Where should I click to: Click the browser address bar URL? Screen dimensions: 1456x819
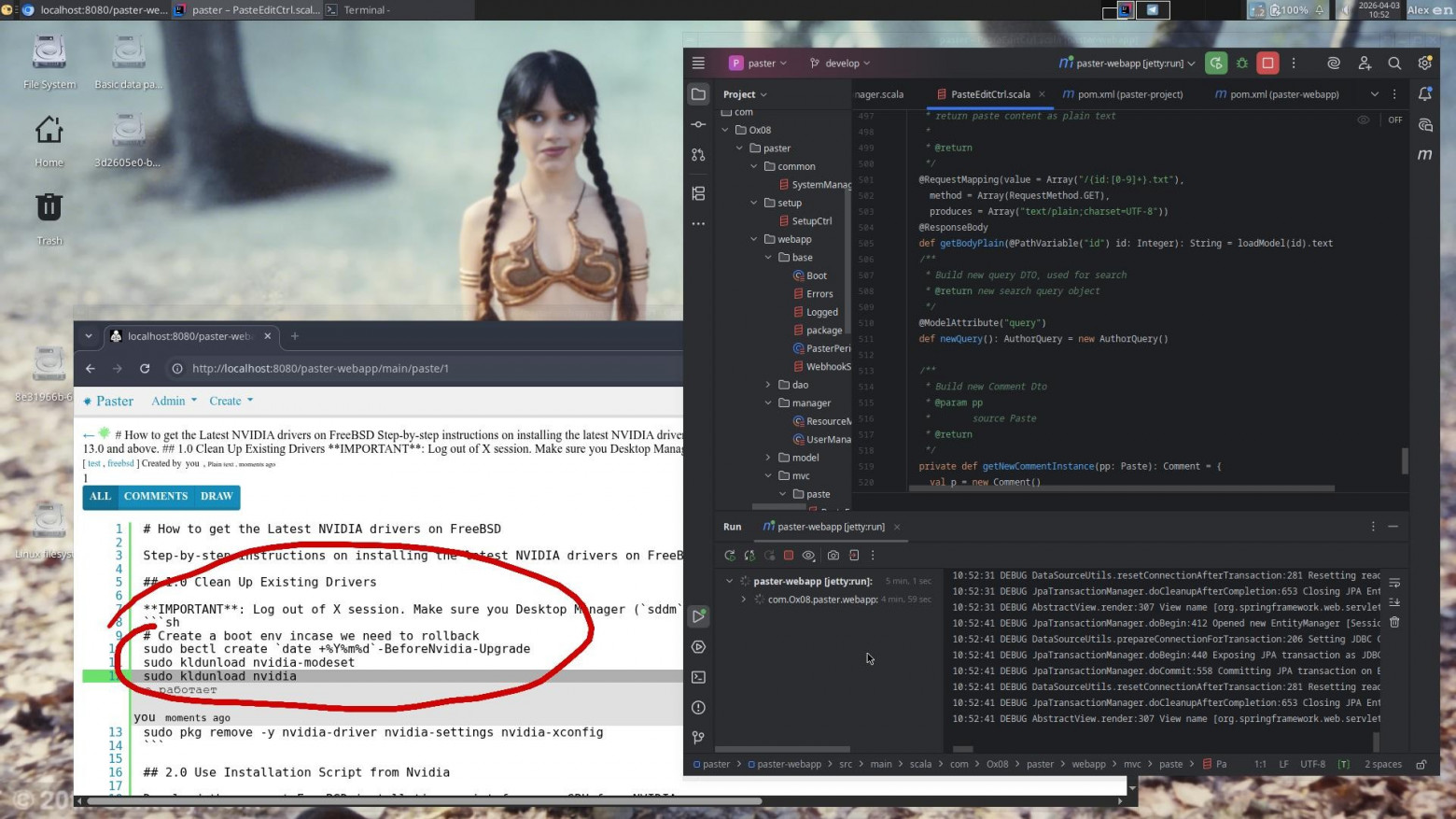[320, 368]
